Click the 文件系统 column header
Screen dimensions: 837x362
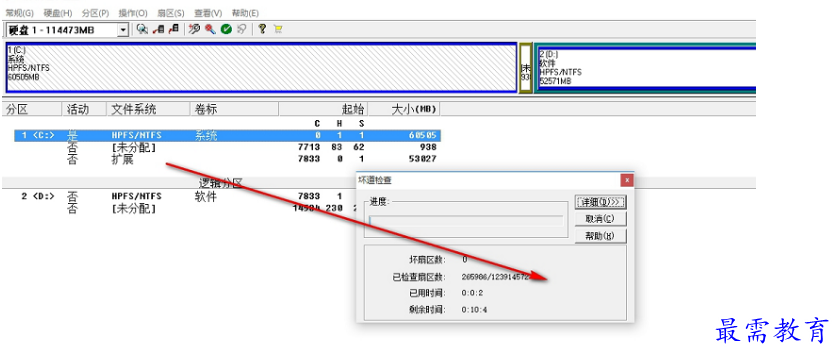coord(148,109)
